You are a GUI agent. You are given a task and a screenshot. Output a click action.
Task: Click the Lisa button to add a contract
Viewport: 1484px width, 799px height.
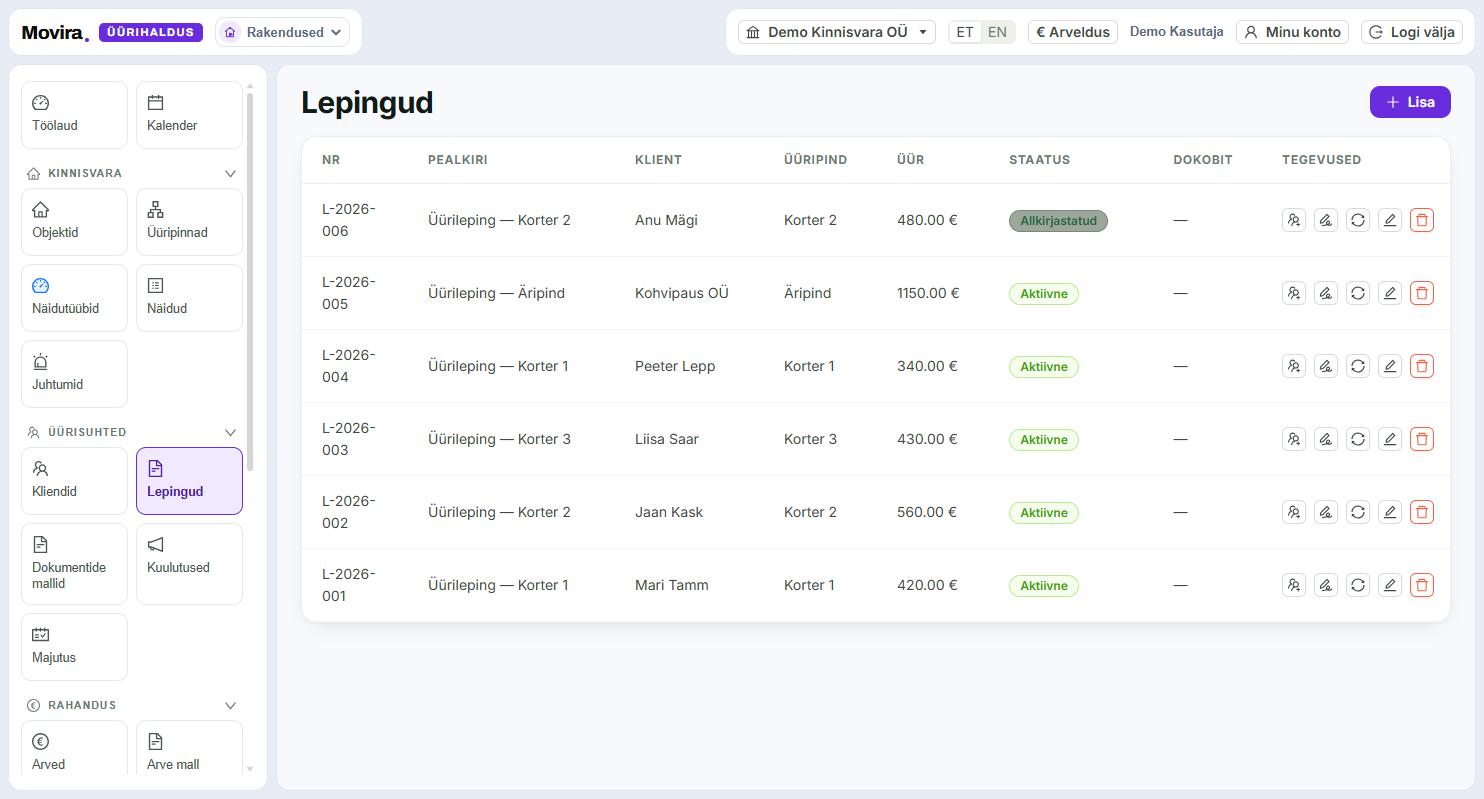[1410, 102]
